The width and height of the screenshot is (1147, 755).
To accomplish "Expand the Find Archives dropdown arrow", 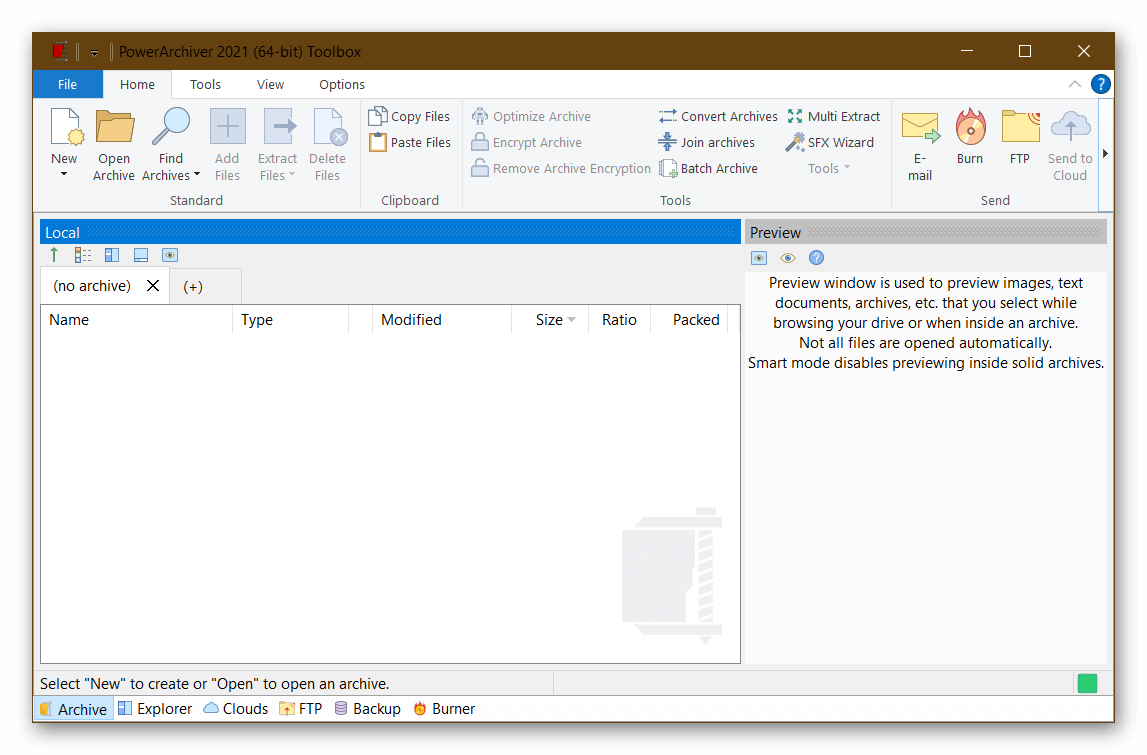I will [197, 175].
